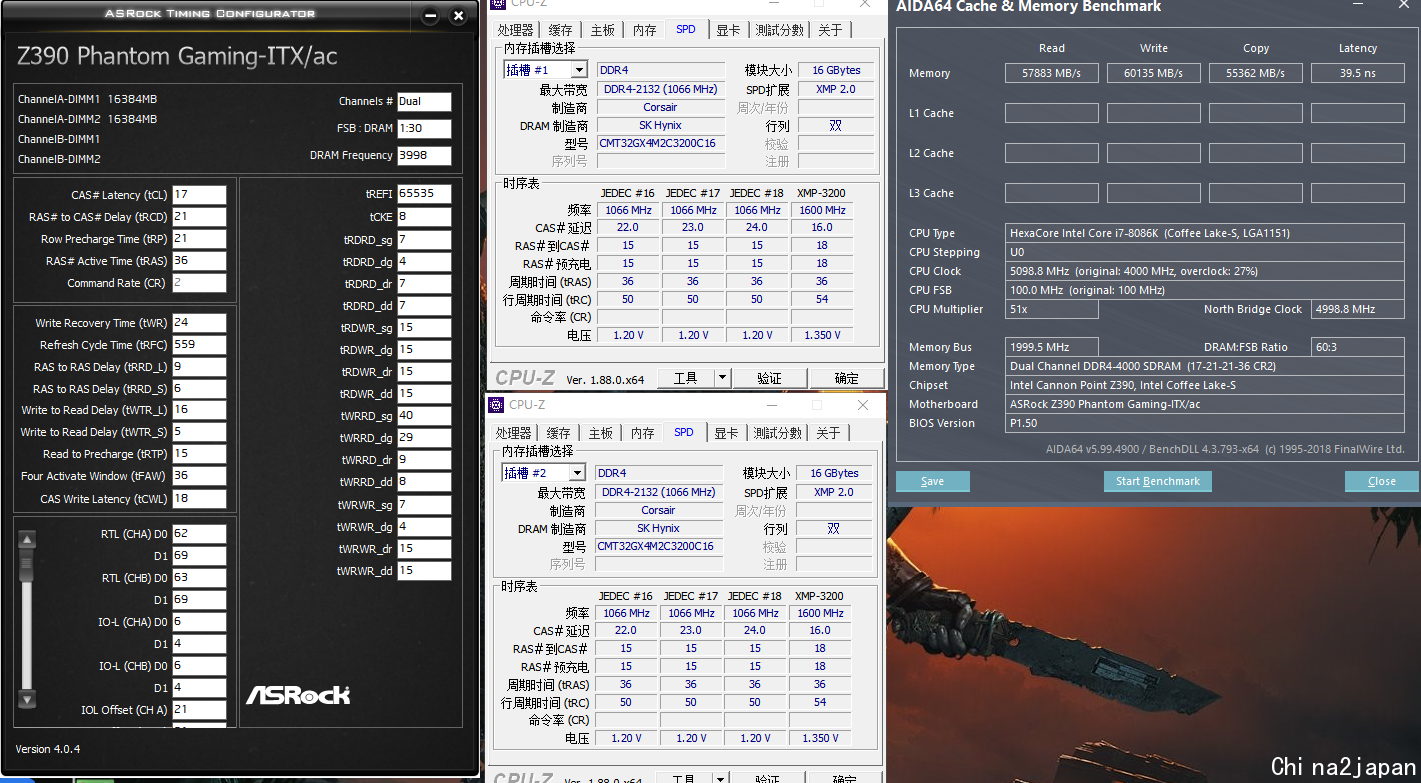Click the Memory Read result 57883 MB/s
Image resolution: width=1421 pixels, height=783 pixels.
coord(1051,73)
